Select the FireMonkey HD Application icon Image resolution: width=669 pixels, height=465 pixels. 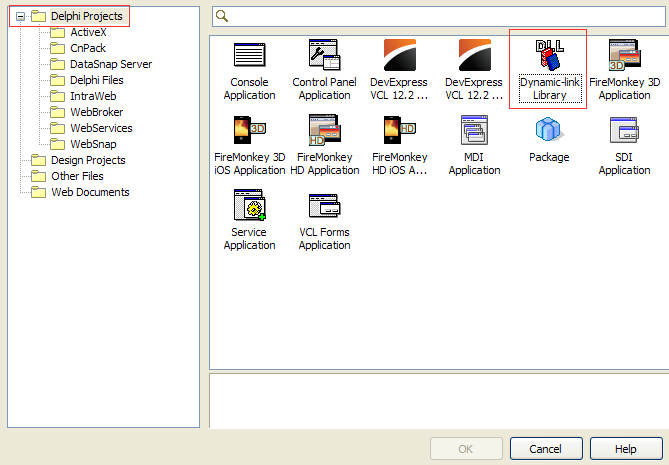(x=324, y=130)
